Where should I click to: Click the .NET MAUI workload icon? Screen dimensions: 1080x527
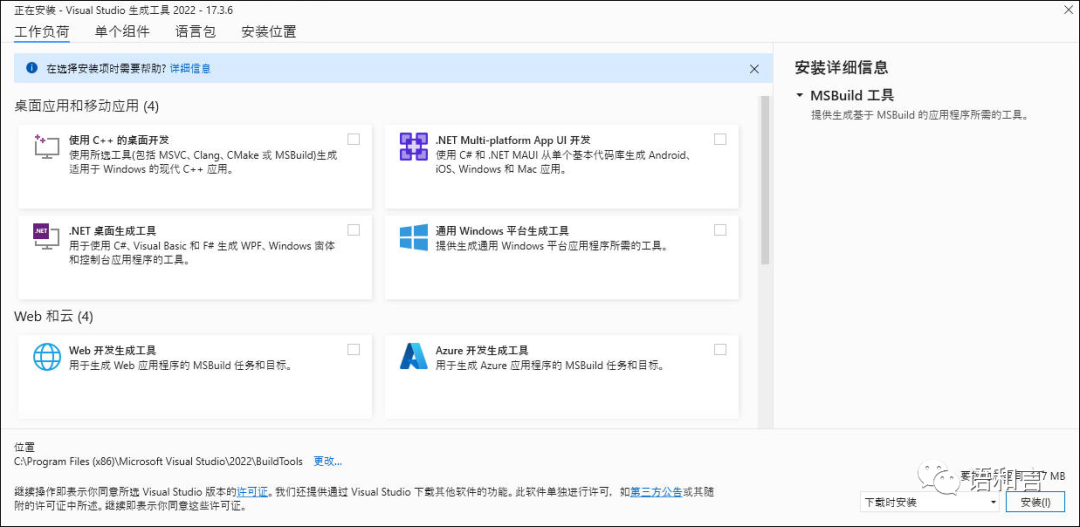tap(414, 147)
